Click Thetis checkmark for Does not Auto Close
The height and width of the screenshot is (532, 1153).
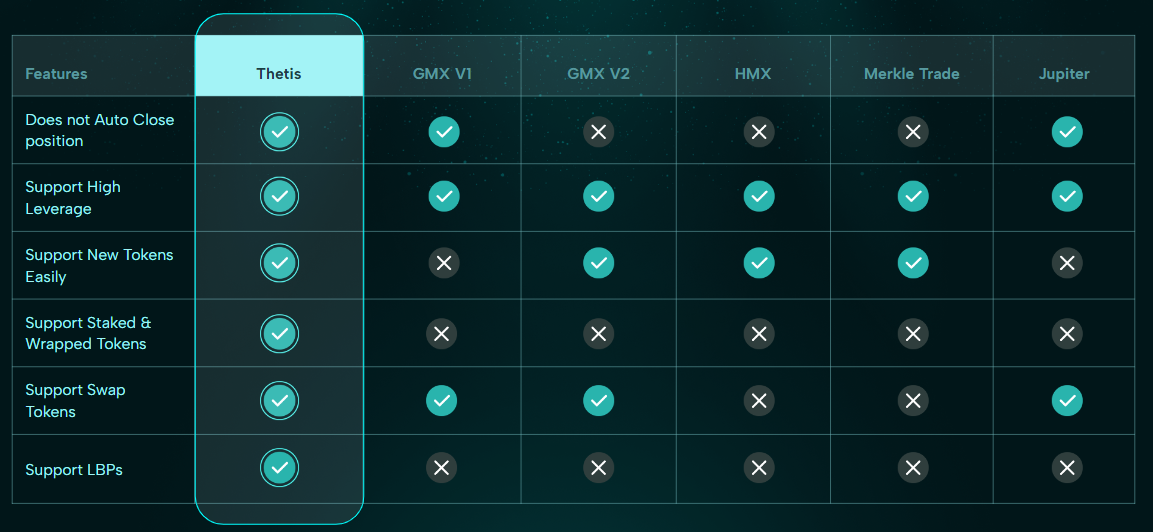coord(279,132)
